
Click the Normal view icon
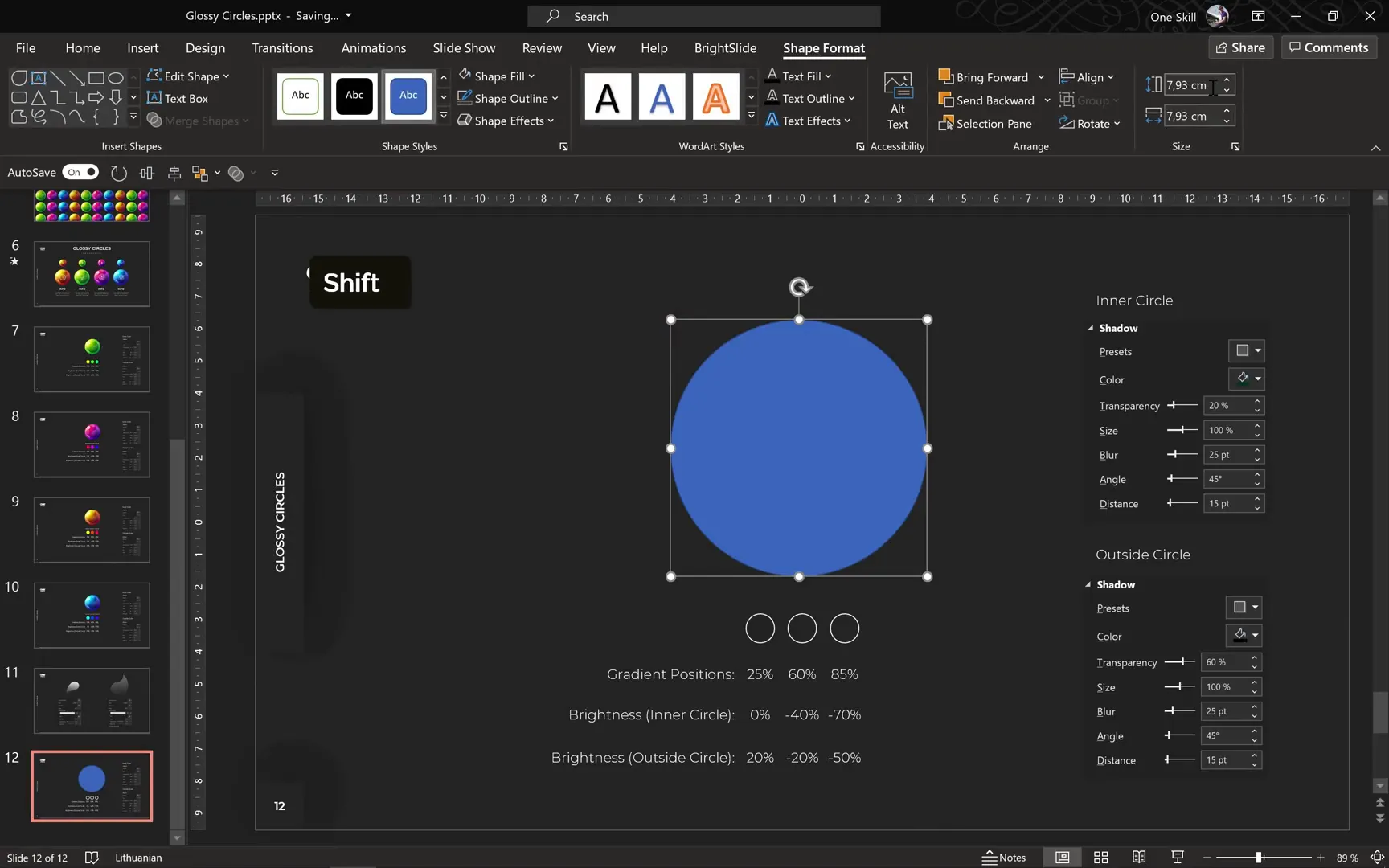click(x=1062, y=858)
